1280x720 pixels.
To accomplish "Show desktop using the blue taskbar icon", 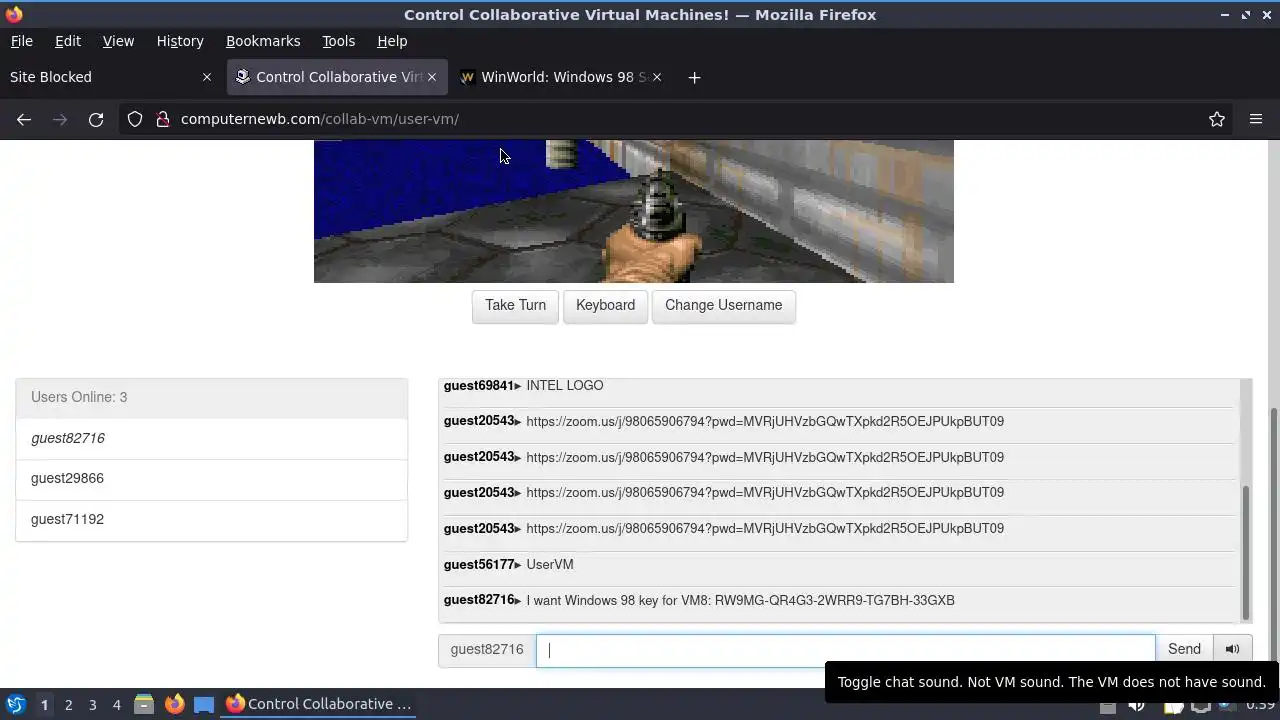I will pyautogui.click(x=204, y=704).
